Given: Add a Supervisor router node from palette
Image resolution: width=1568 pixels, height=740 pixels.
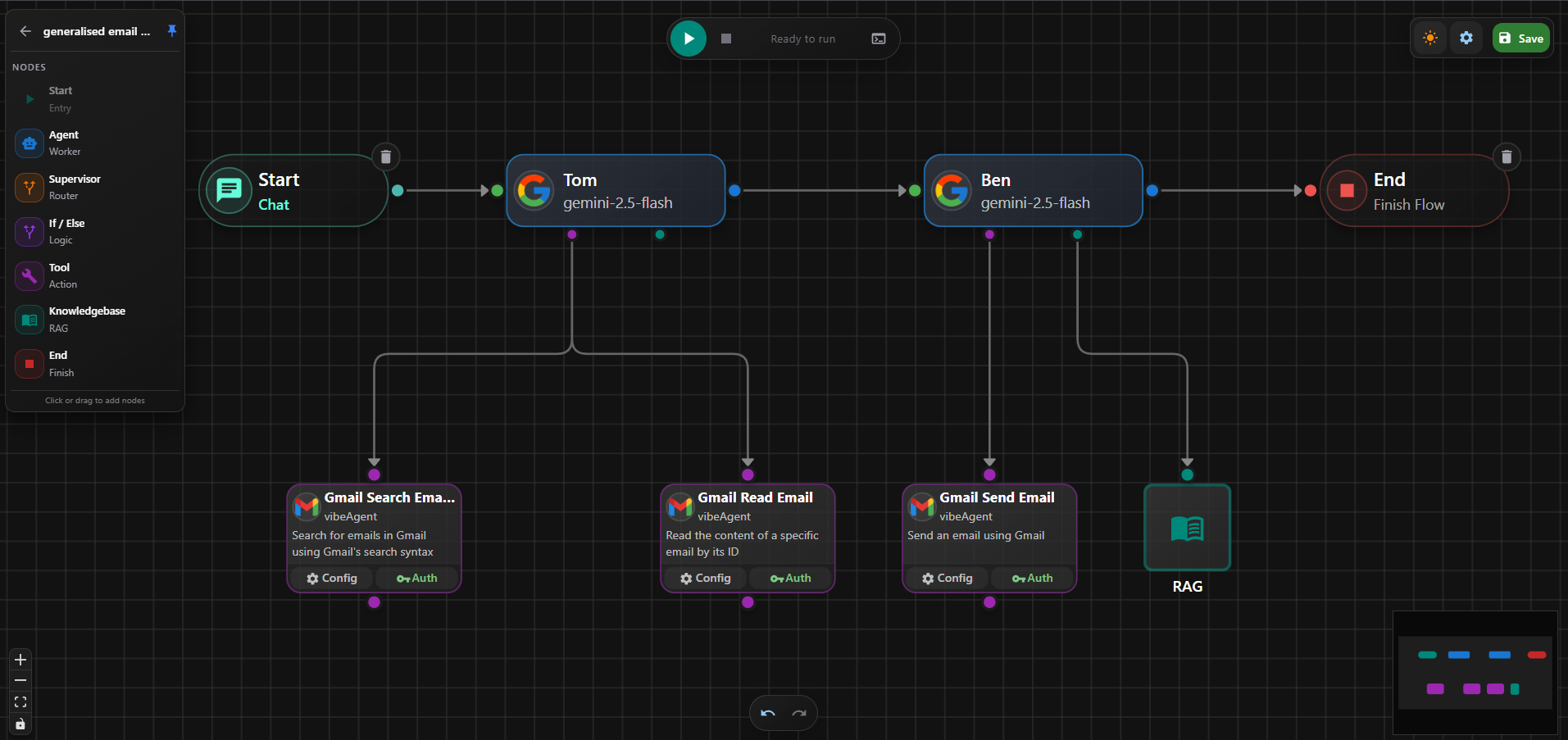Looking at the screenshot, I should click(95, 188).
